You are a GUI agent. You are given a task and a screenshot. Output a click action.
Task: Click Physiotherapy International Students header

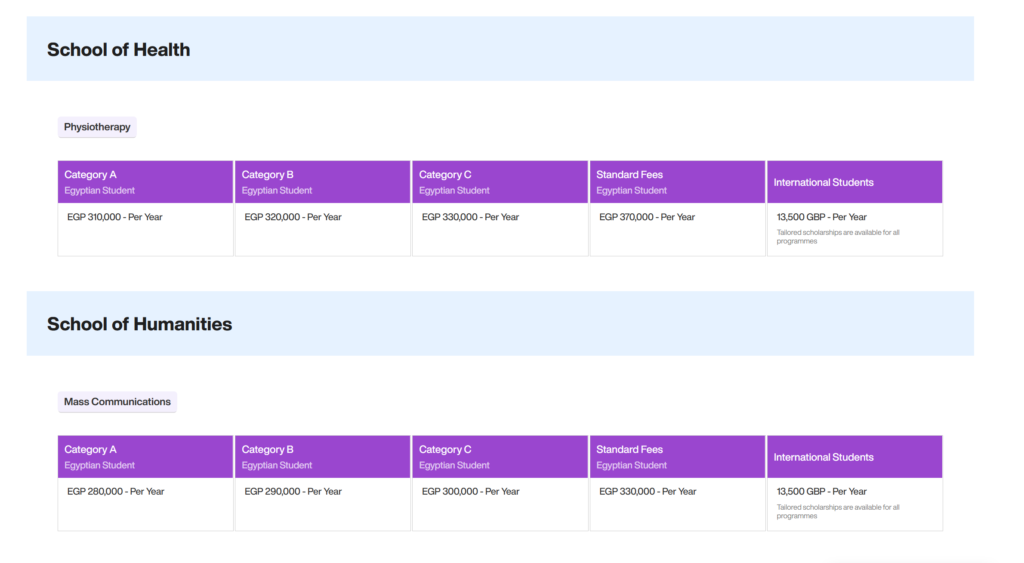point(854,182)
